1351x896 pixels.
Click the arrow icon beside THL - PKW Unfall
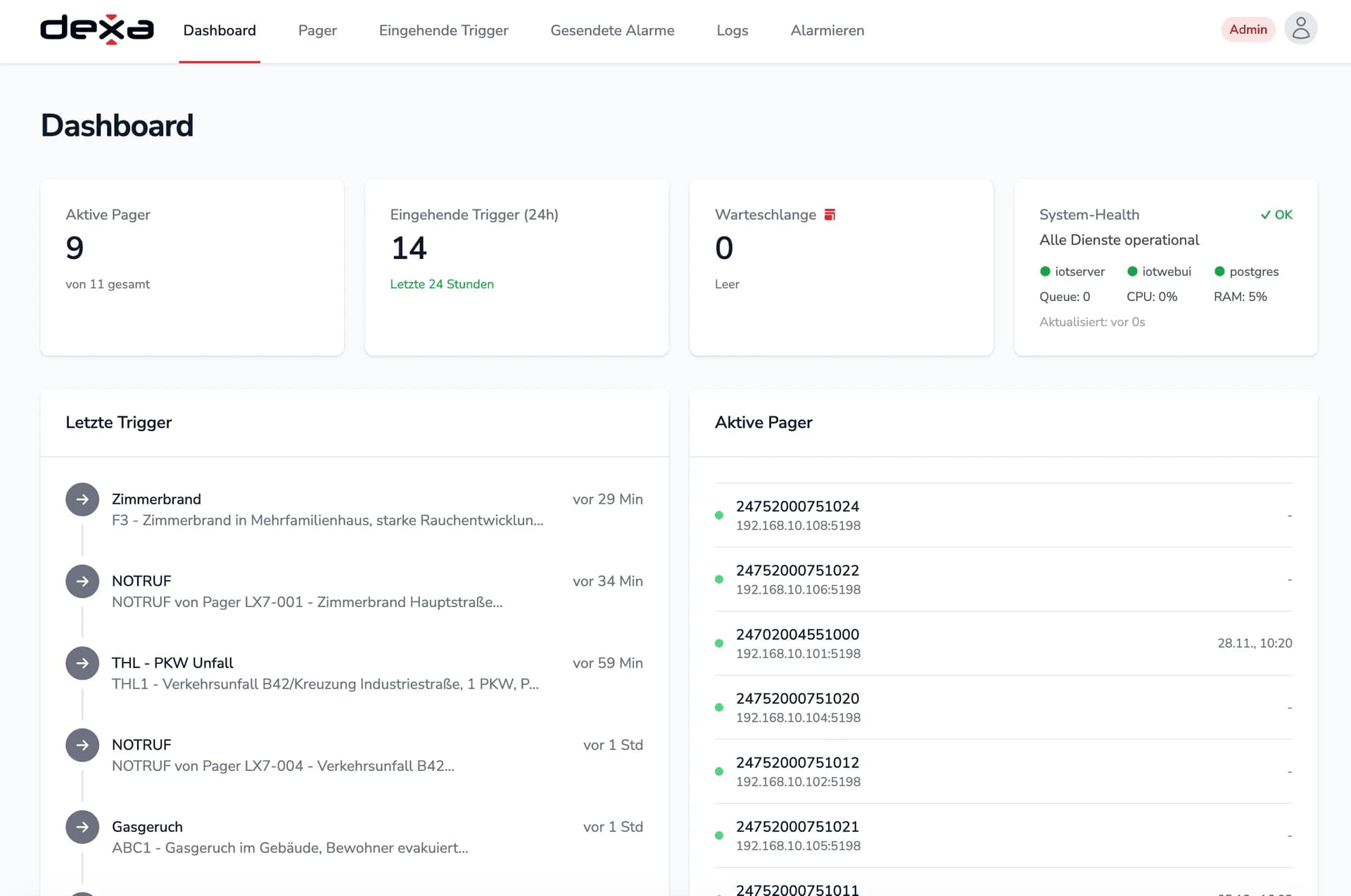pyautogui.click(x=82, y=663)
